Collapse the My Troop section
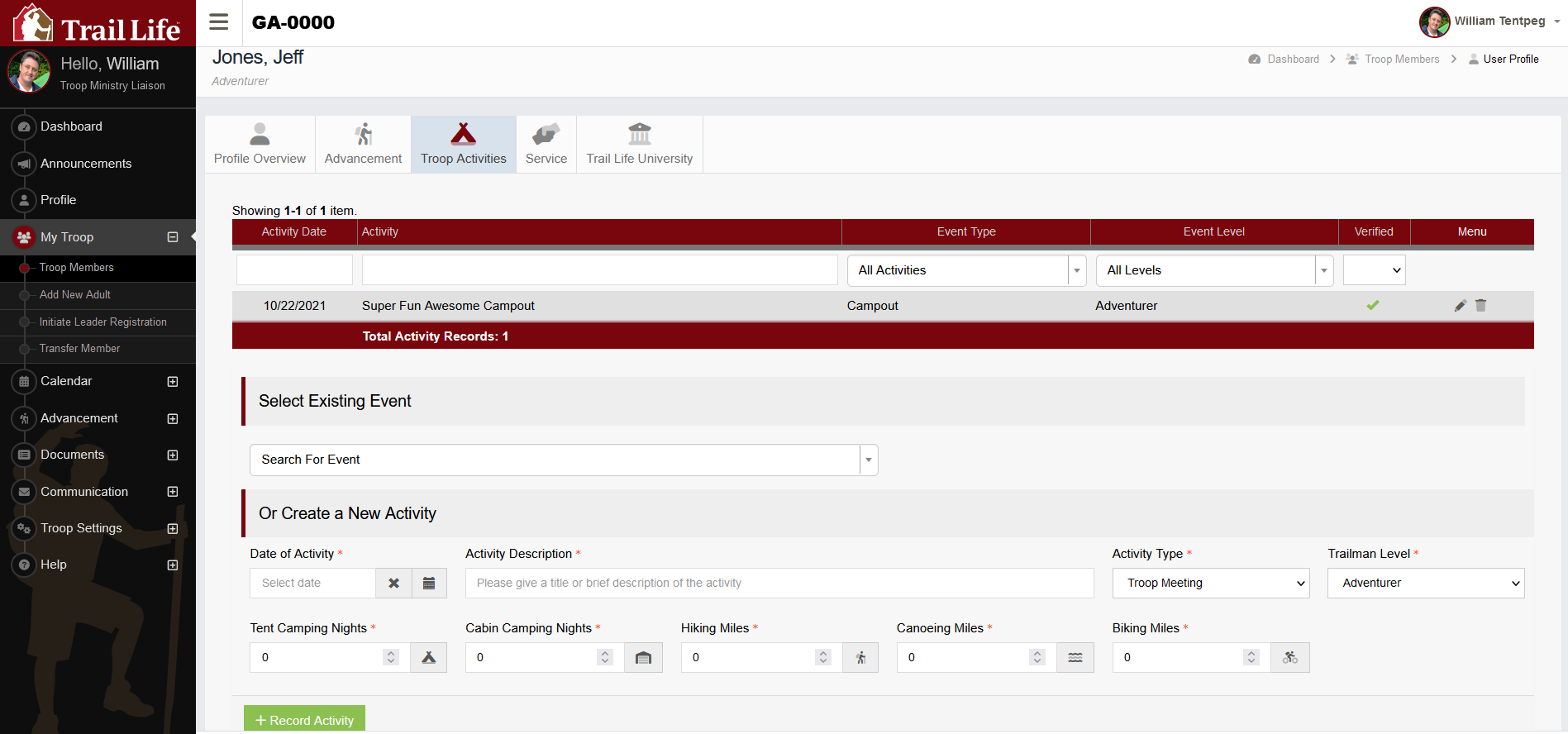 point(173,237)
